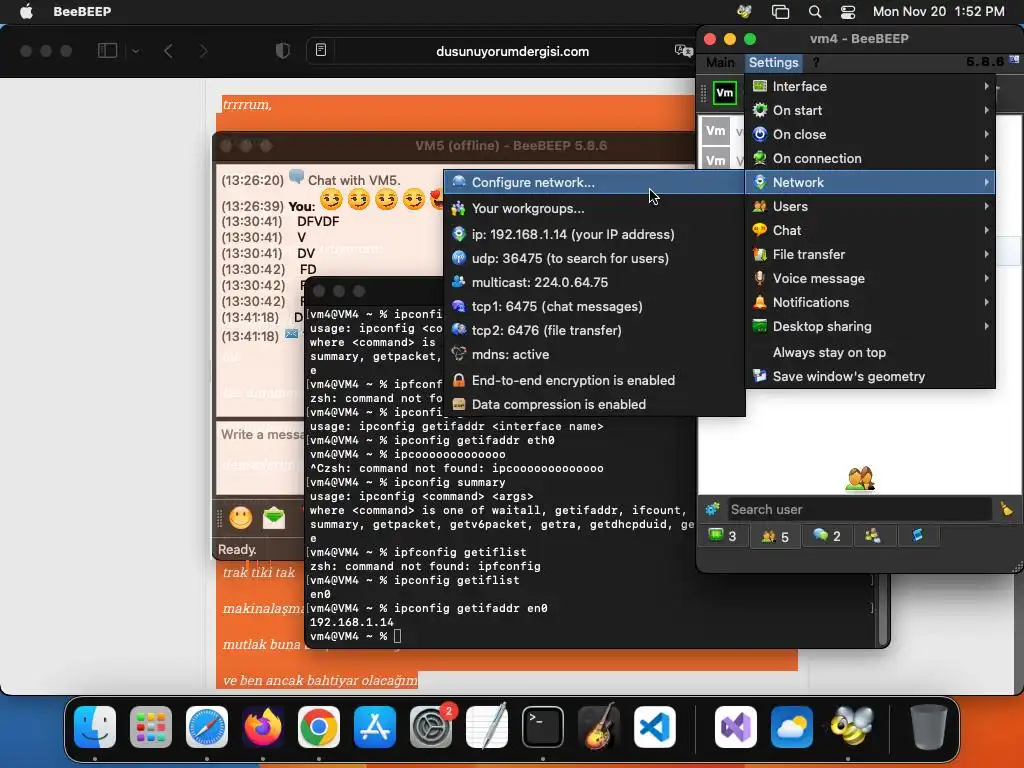
Task: Open Terminal from the Dock
Action: 543,726
